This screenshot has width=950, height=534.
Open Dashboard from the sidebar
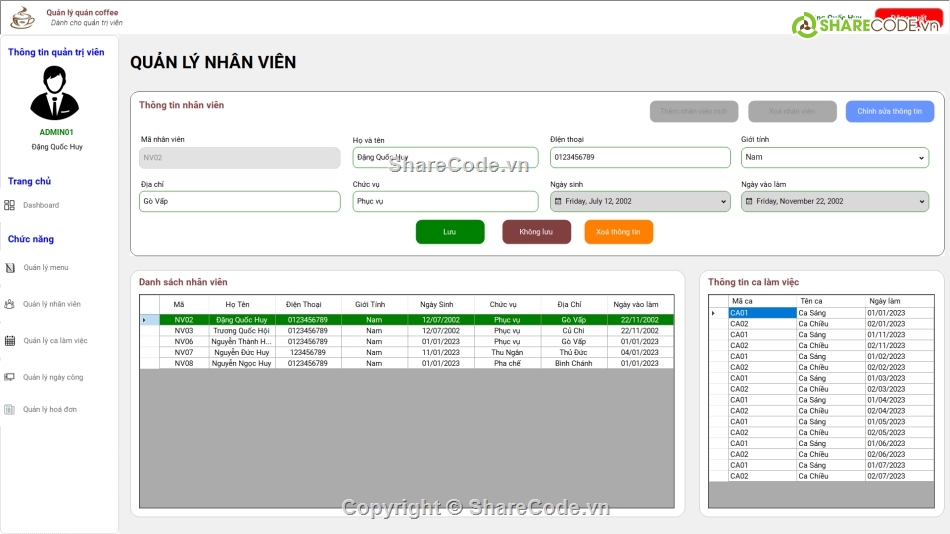[x=41, y=205]
